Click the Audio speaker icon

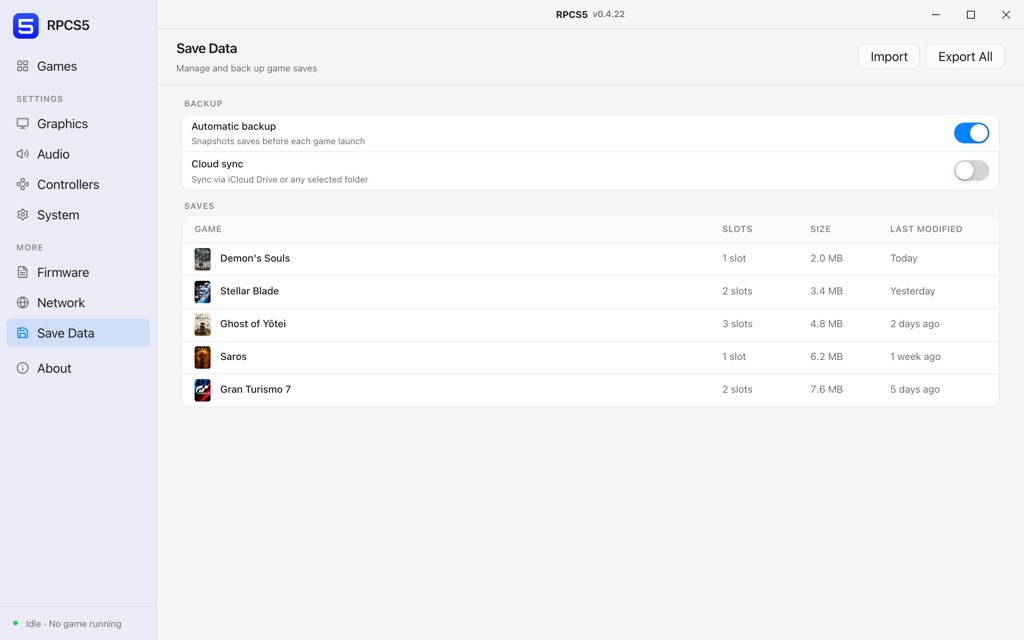23,154
